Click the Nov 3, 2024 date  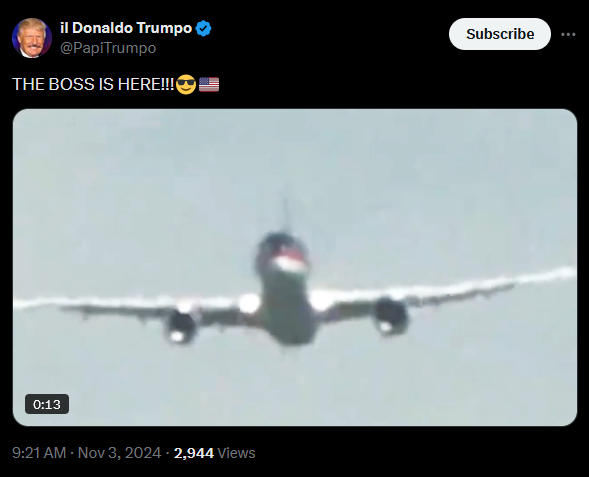pyautogui.click(x=119, y=453)
